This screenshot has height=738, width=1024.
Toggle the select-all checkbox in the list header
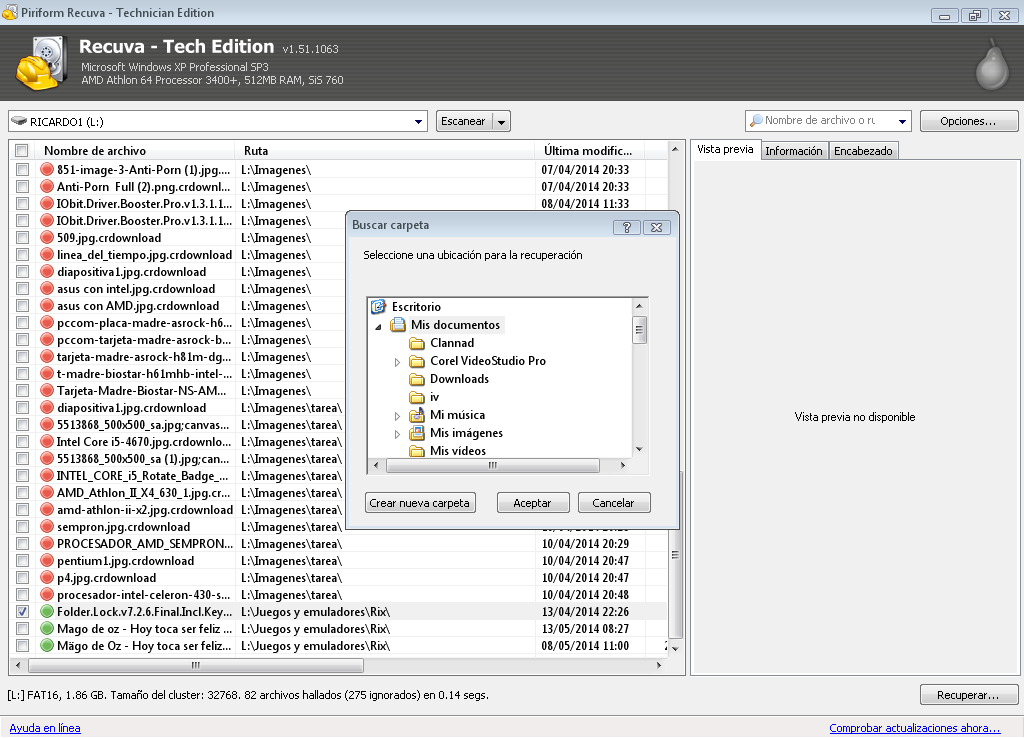(22, 150)
